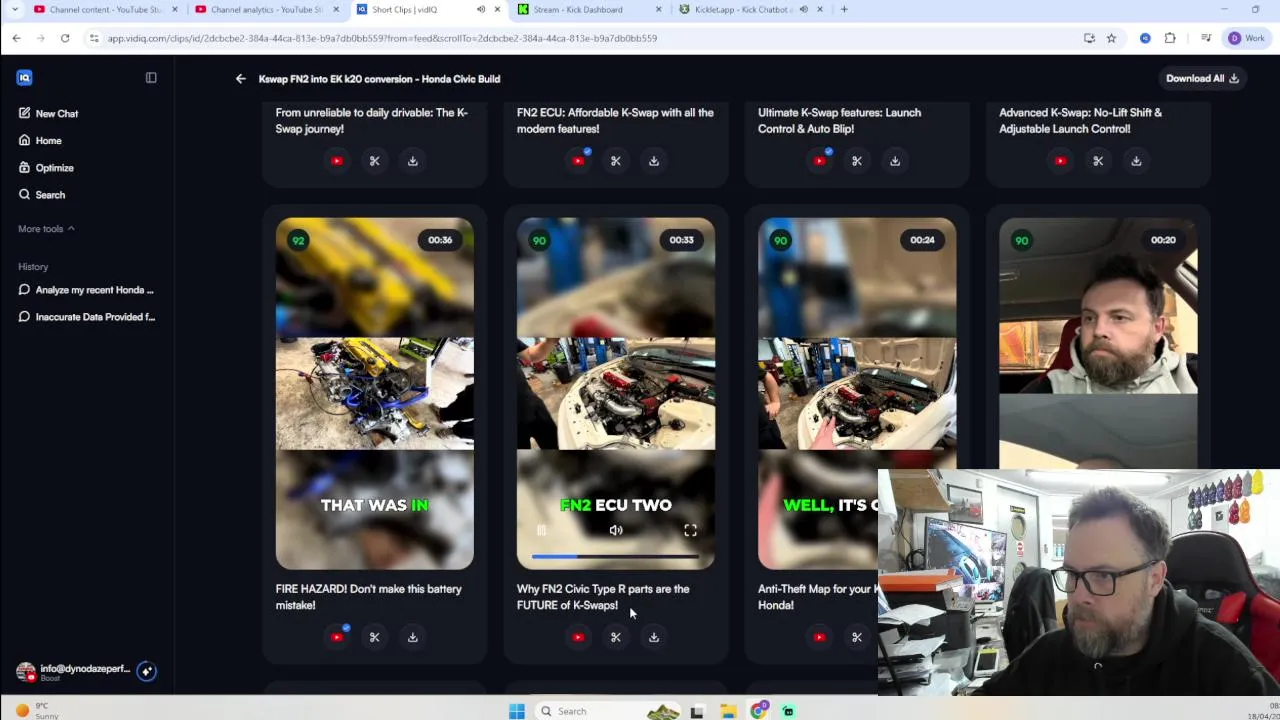Seek on the 'FN2 ECU TWO' clip progress bar
Image resolution: width=1280 pixels, height=720 pixels.
615,556
